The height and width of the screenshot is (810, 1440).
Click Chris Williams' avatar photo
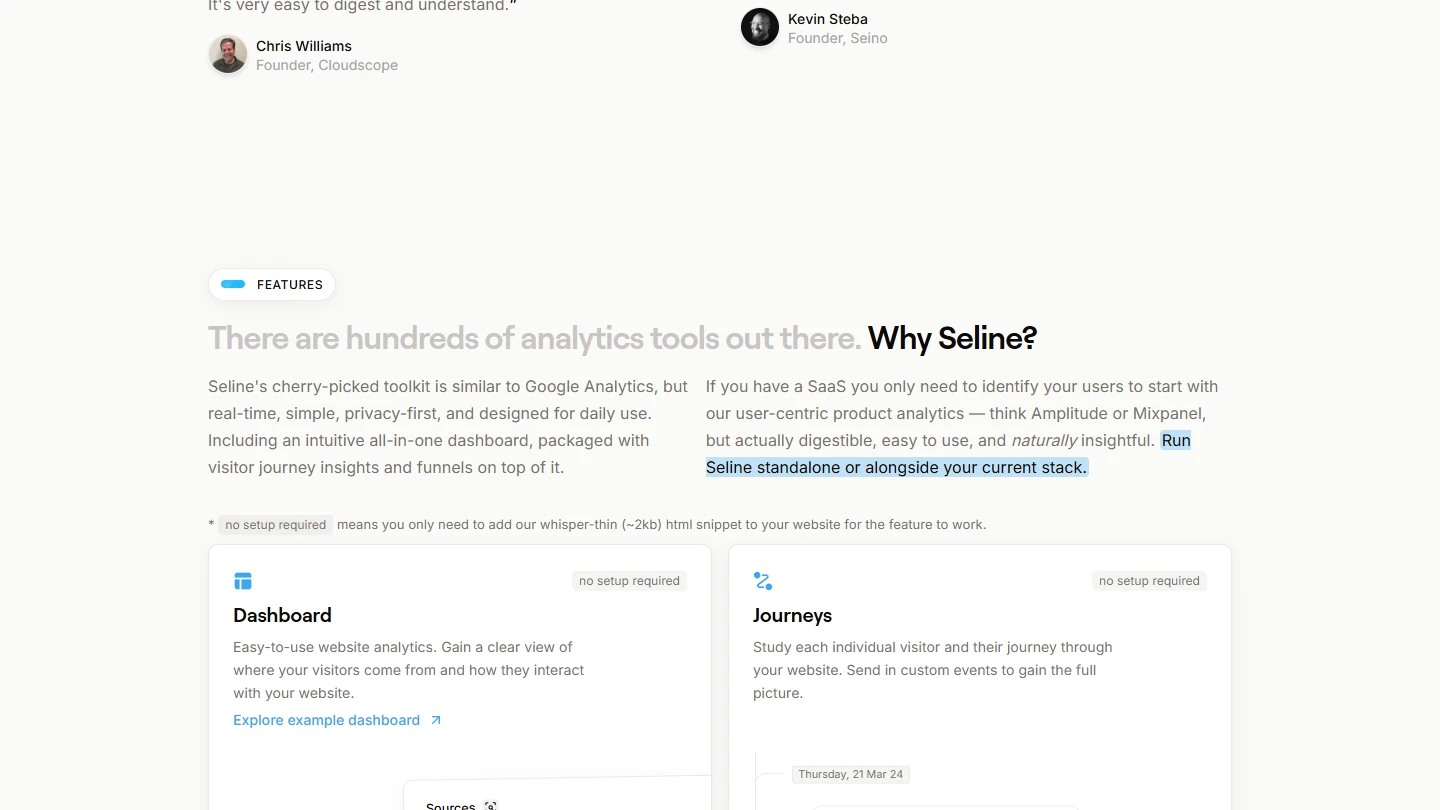(x=228, y=54)
